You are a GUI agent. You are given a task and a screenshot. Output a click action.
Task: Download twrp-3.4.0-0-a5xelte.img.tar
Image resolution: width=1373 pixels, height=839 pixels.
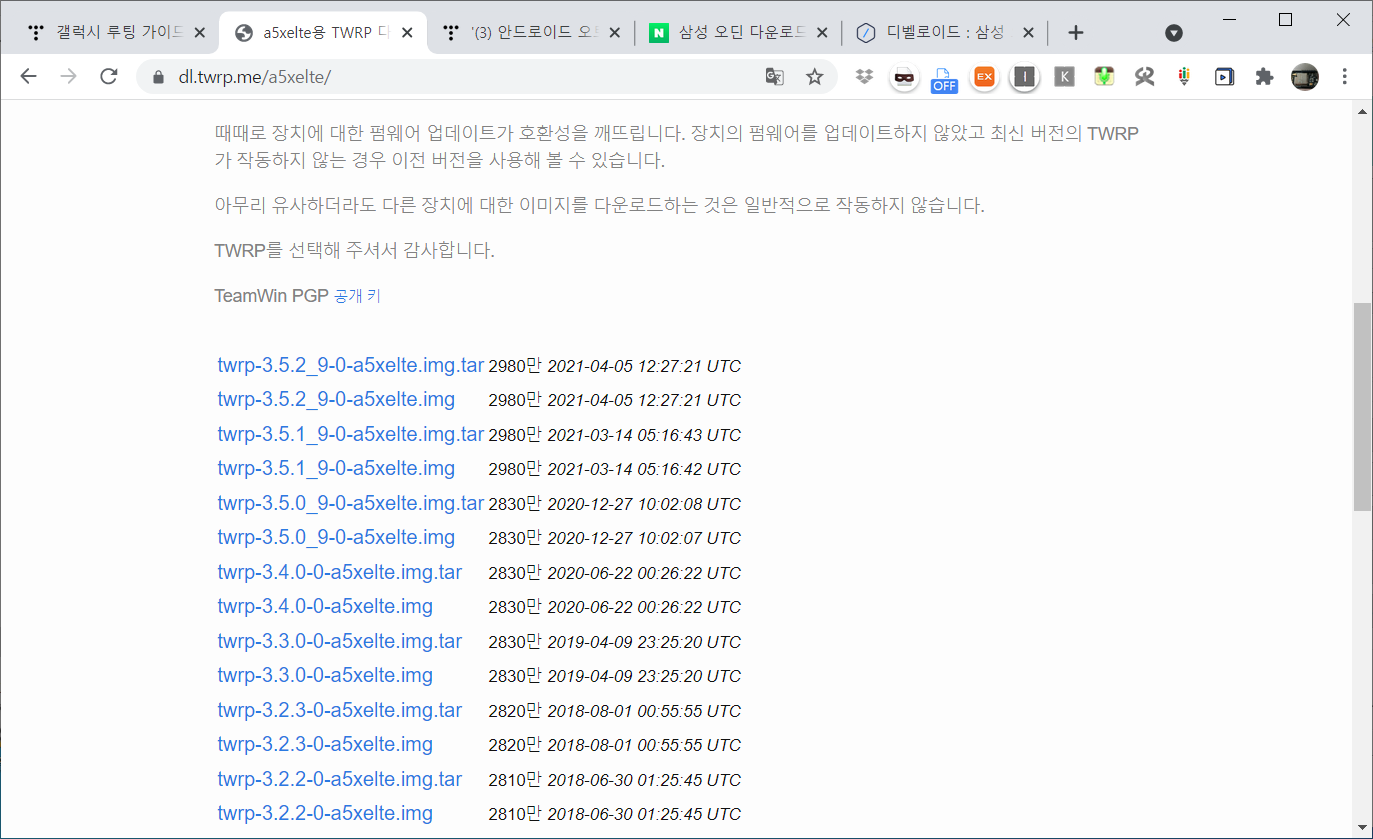point(340,573)
